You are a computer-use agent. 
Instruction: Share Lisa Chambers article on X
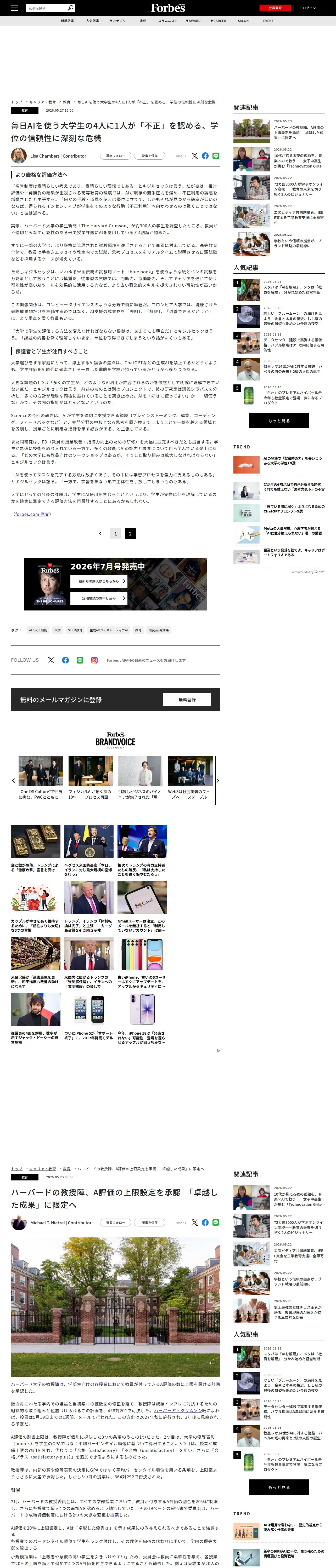coord(194,156)
